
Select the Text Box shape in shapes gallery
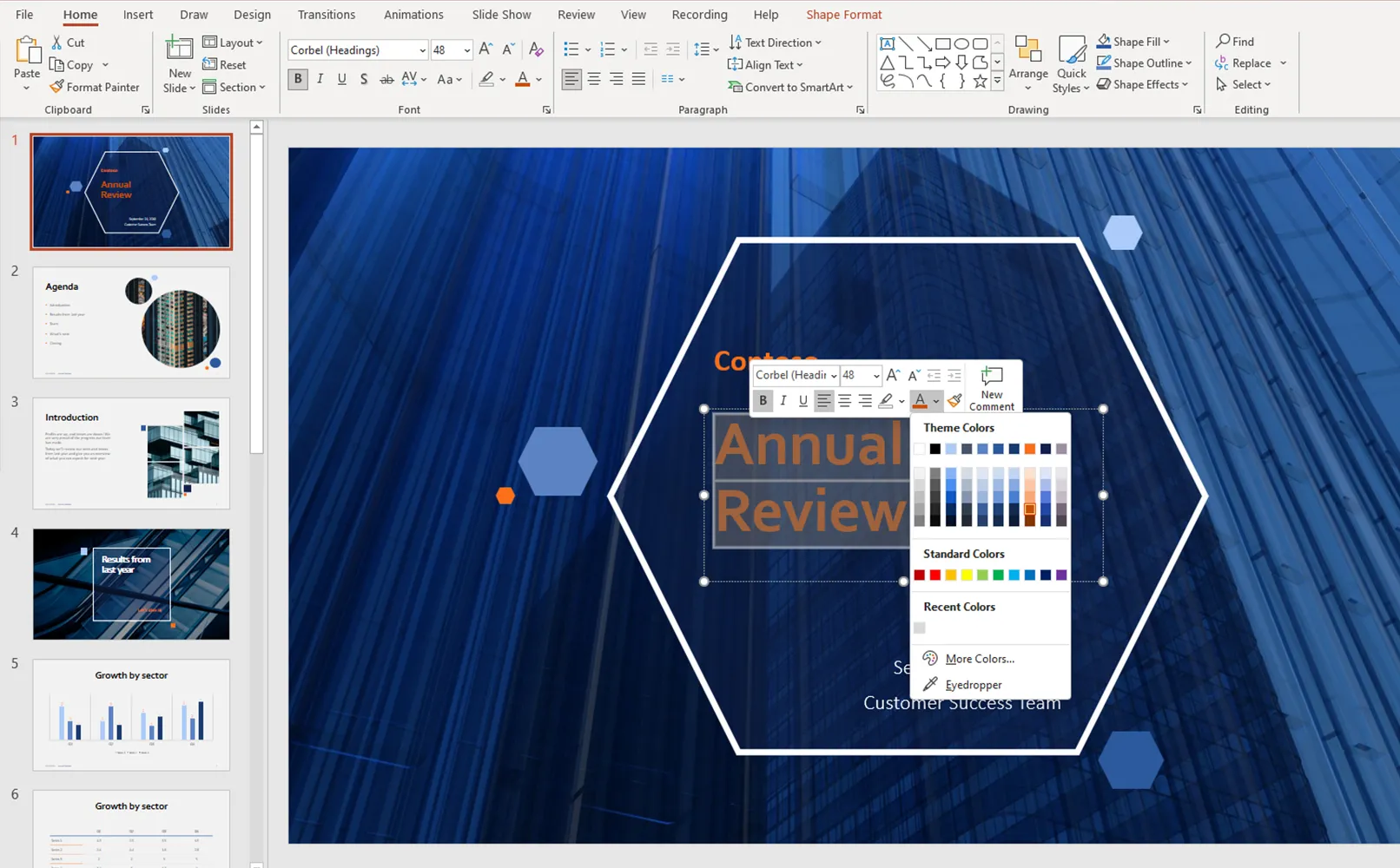[887, 43]
